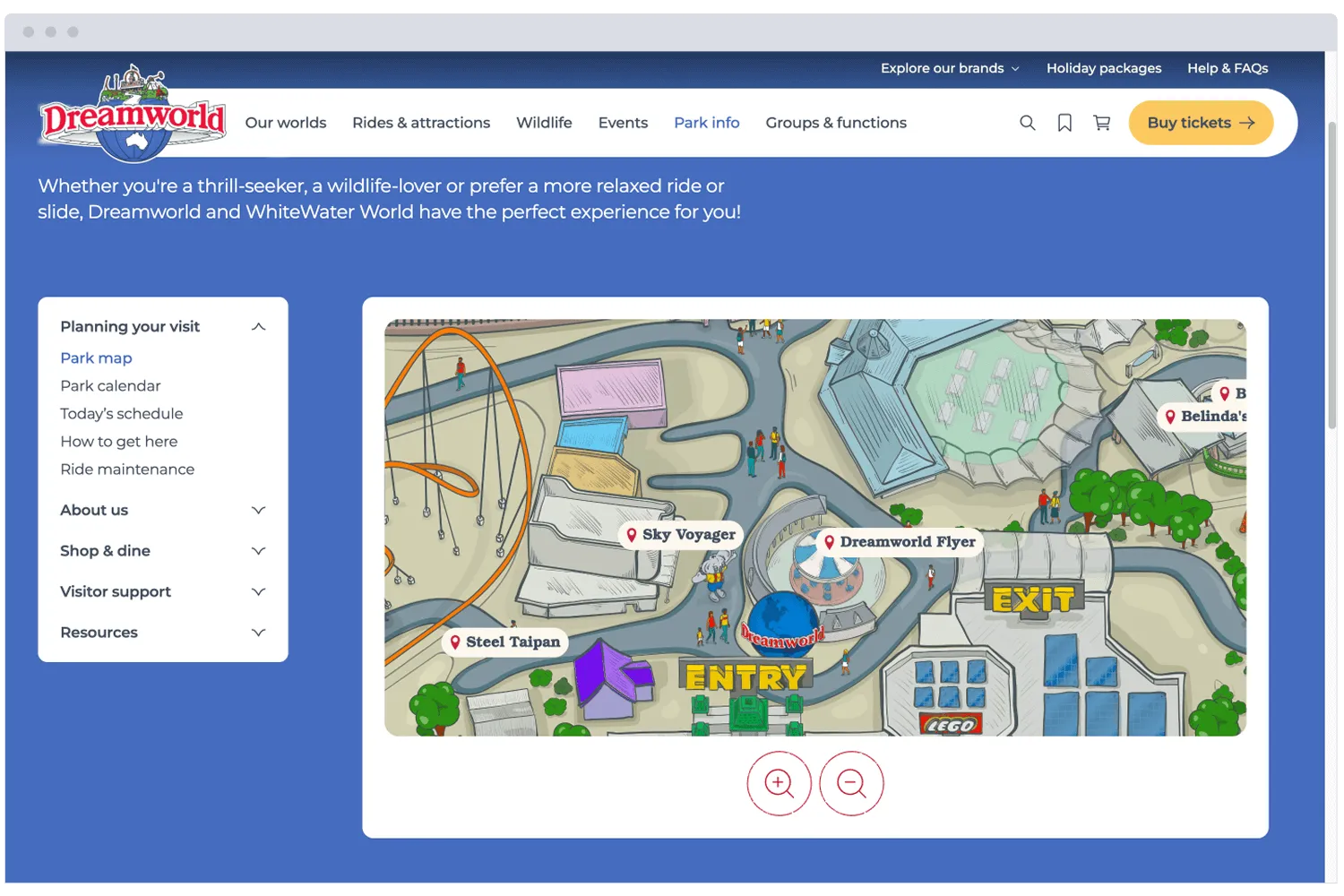This screenshot has width=1344, height=896.
Task: Expand the Shop & dine section
Action: [163, 551]
